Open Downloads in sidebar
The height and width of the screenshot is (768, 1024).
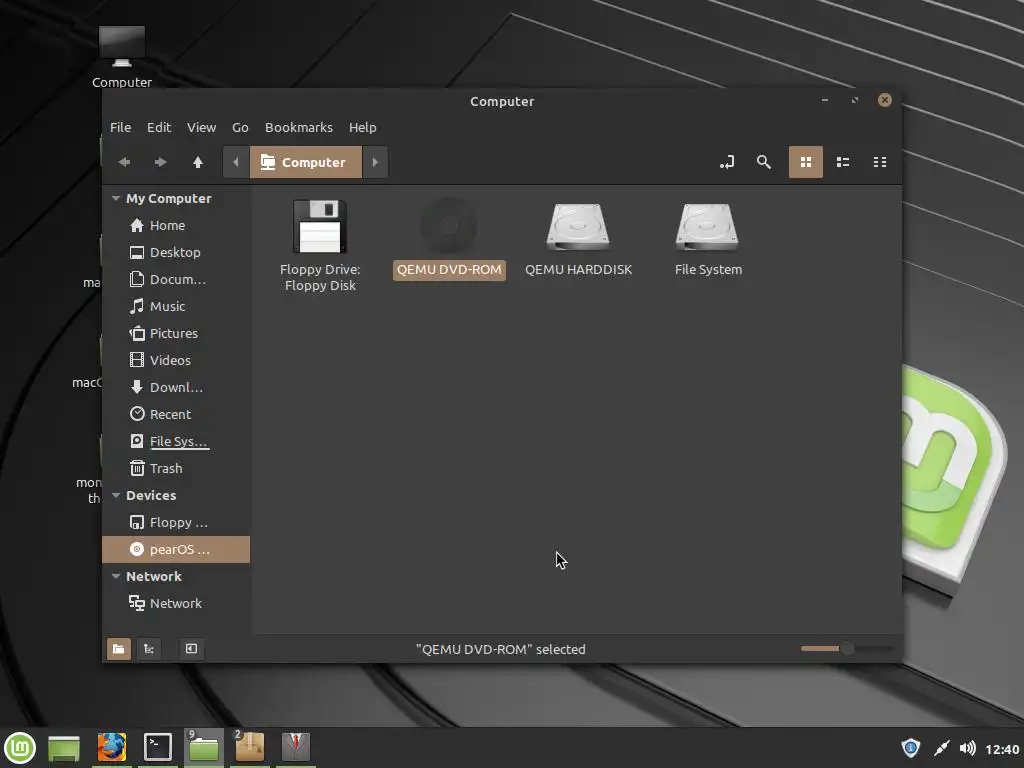pos(176,387)
